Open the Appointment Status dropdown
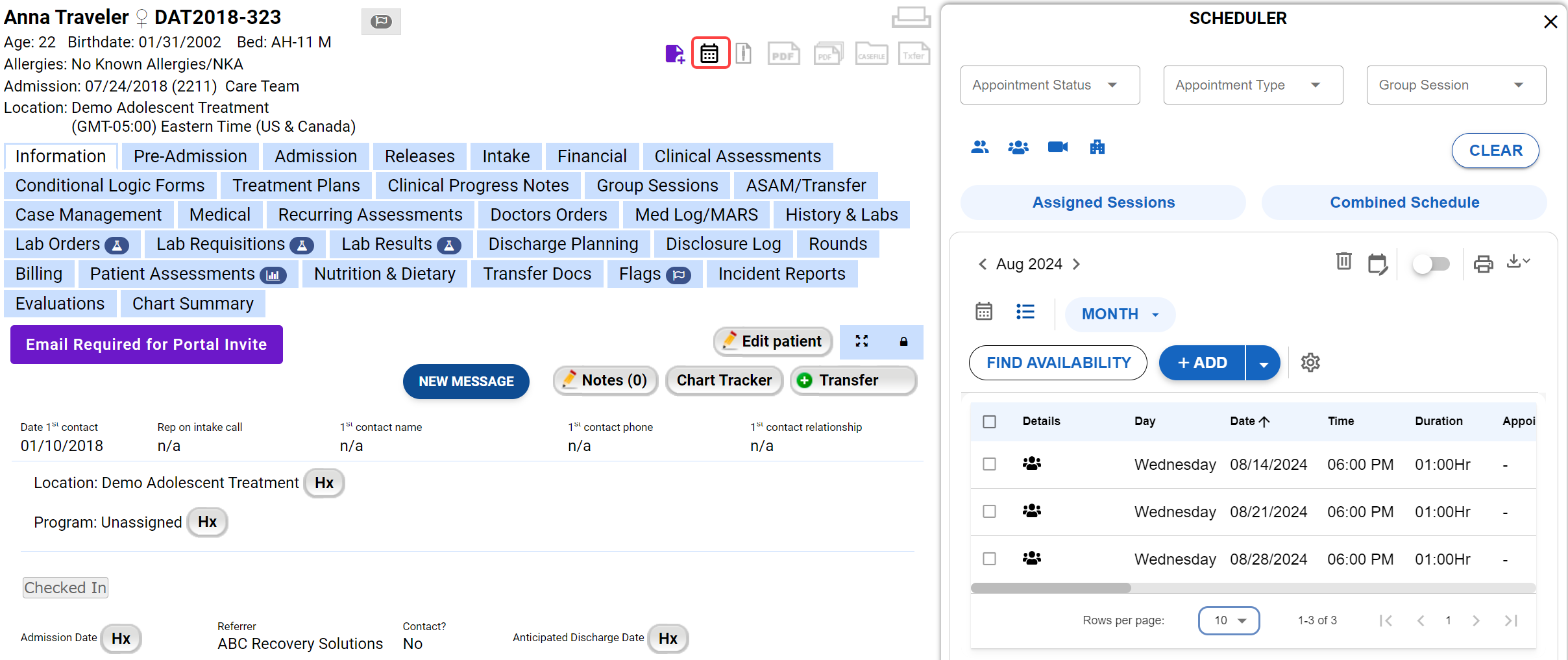1568x660 pixels. [1049, 85]
